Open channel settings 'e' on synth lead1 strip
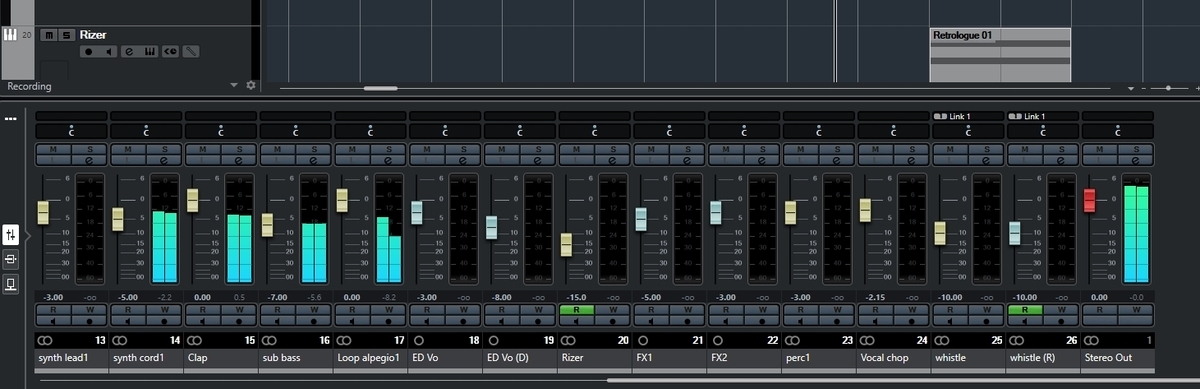 tap(89, 160)
